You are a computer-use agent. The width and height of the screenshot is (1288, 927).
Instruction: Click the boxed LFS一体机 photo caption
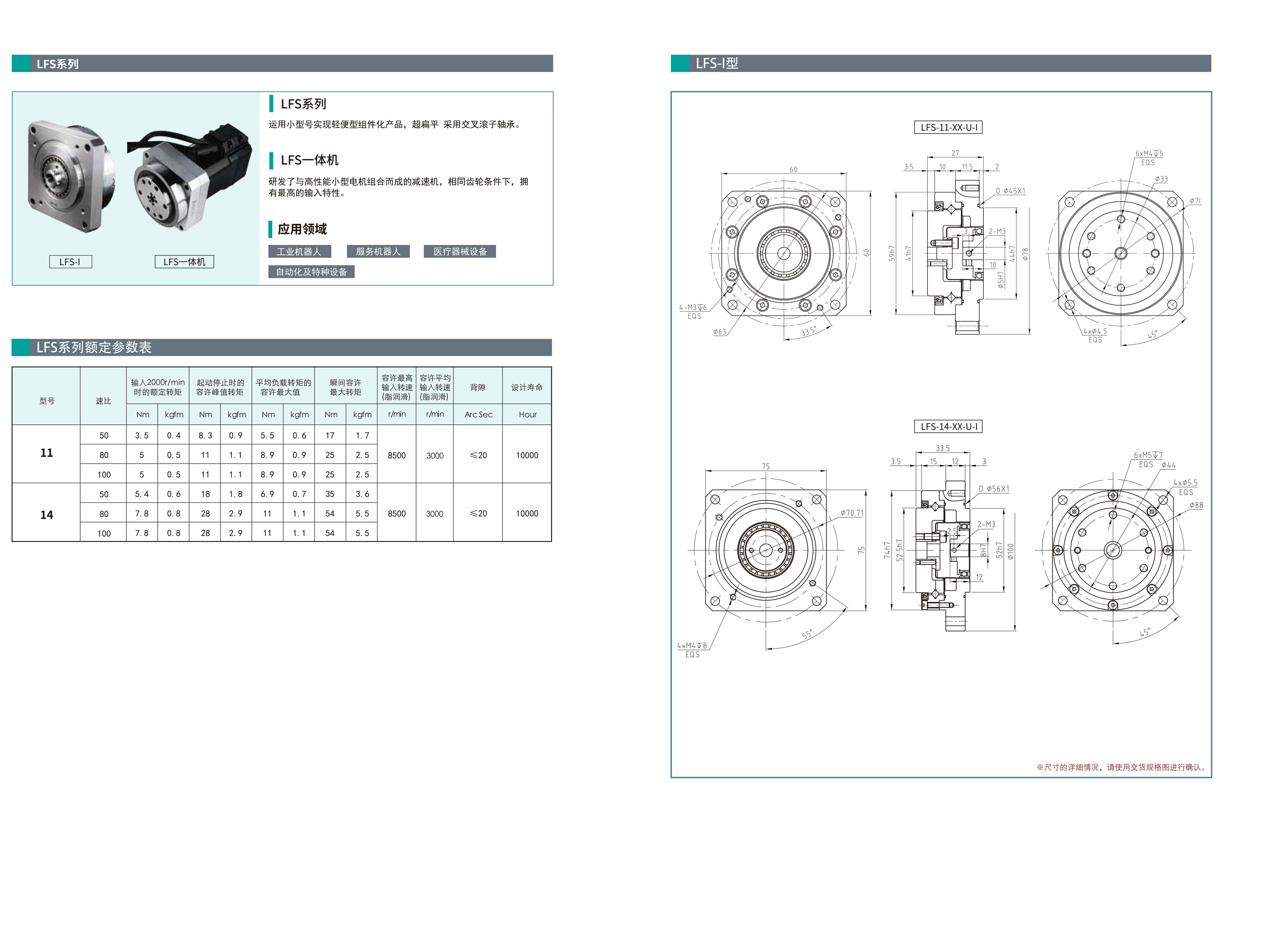click(x=185, y=262)
